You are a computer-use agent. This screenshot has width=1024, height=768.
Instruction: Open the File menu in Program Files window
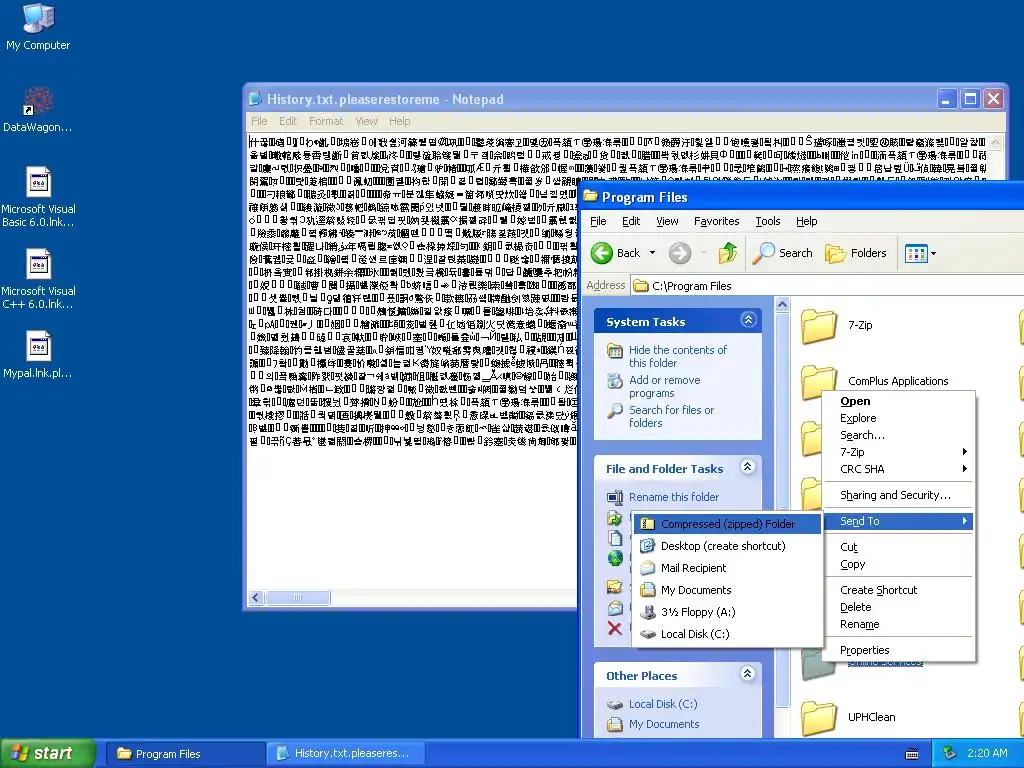tap(598, 221)
